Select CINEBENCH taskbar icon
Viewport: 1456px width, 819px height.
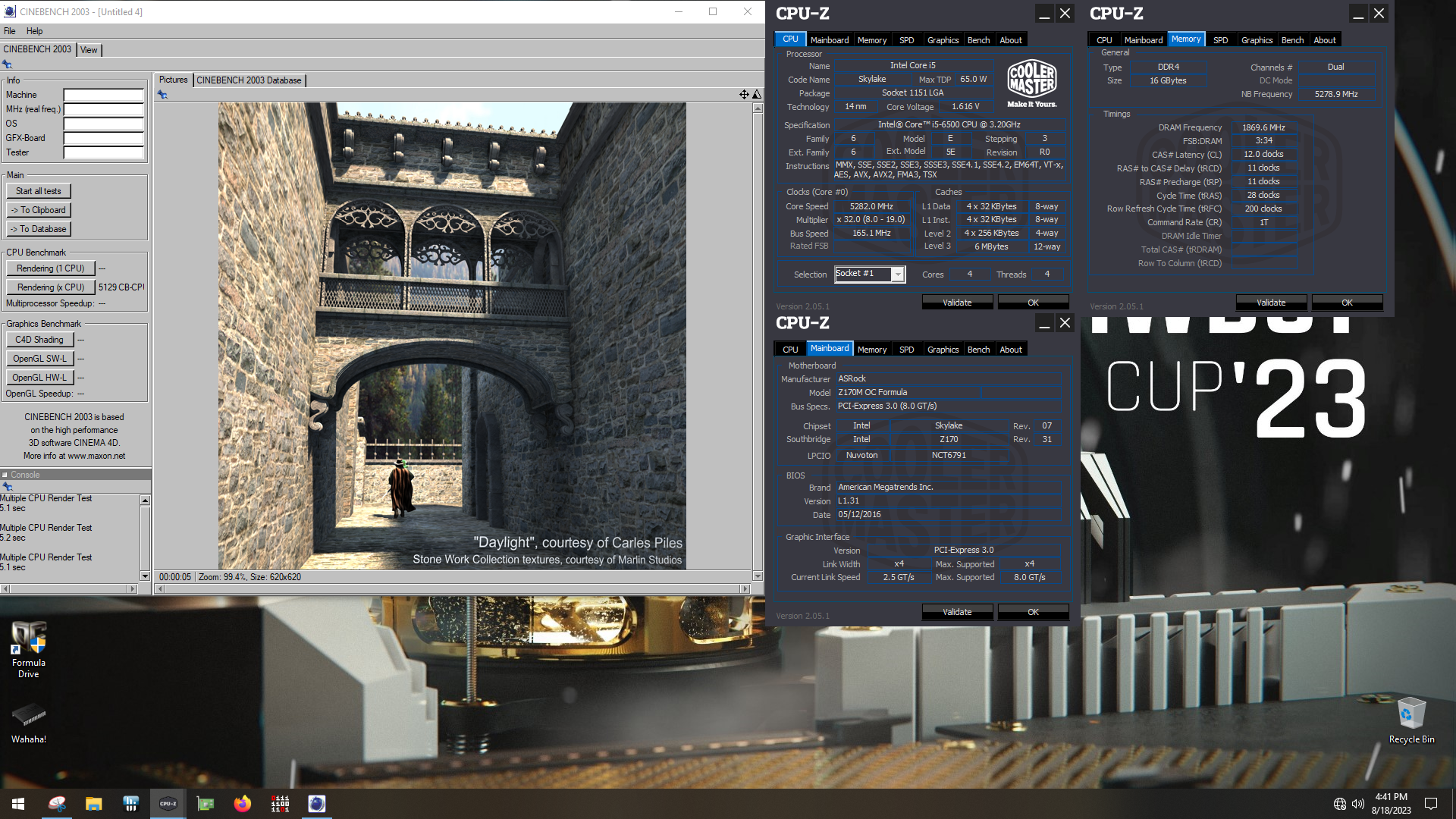(x=317, y=804)
